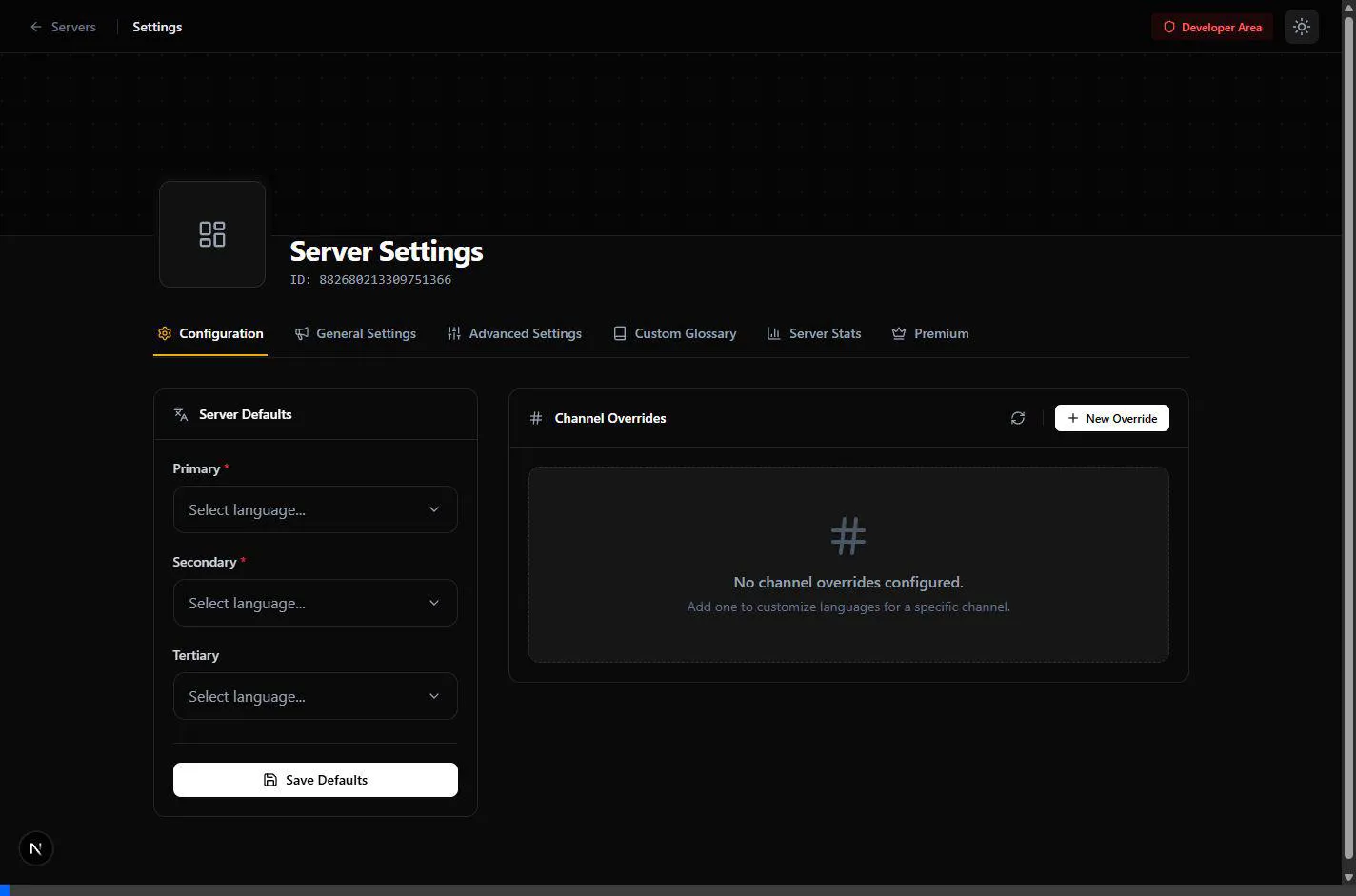1356x896 pixels.
Task: Open the Tertiary language selector
Action: coord(315,697)
